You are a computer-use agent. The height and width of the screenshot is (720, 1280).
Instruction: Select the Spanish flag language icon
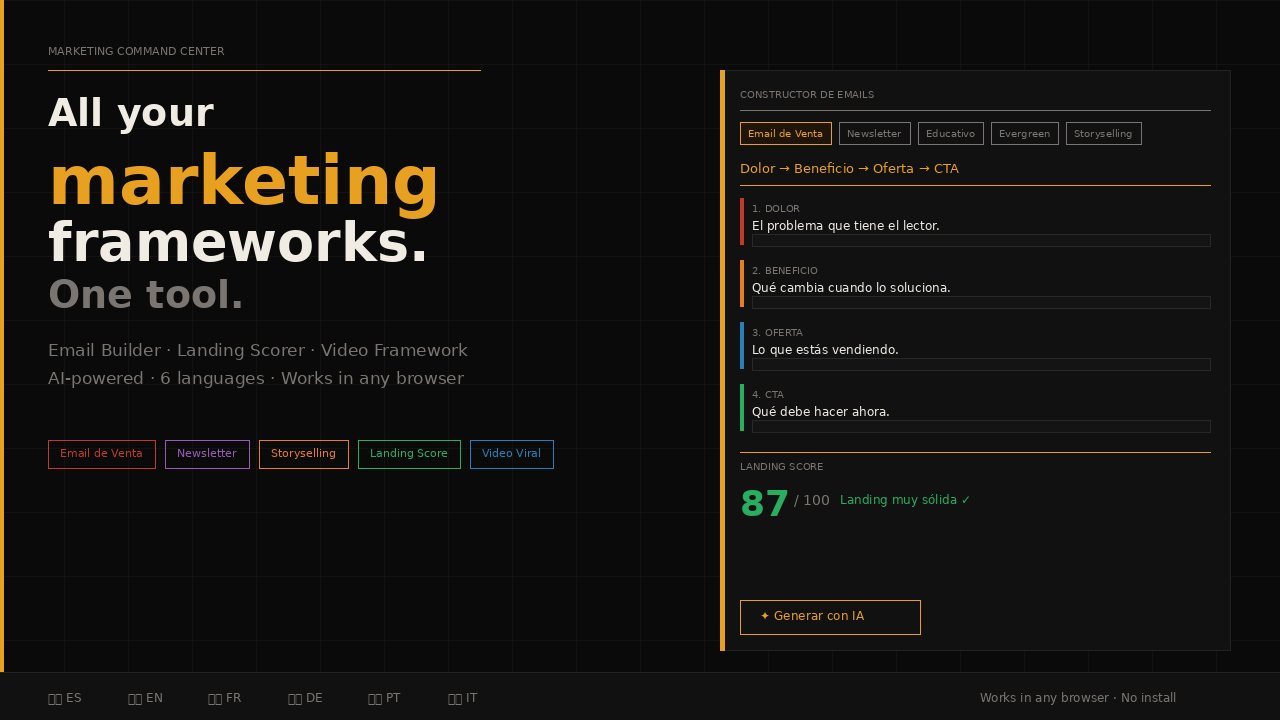[53, 697]
